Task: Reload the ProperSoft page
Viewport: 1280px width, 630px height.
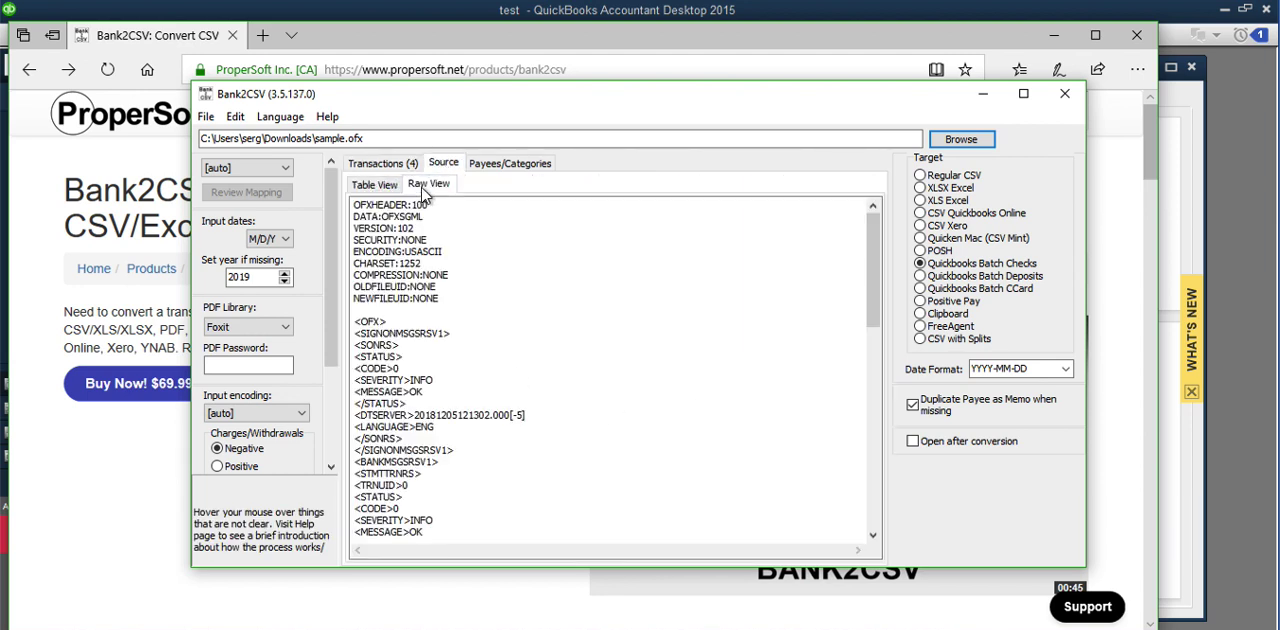Action: pyautogui.click(x=108, y=70)
